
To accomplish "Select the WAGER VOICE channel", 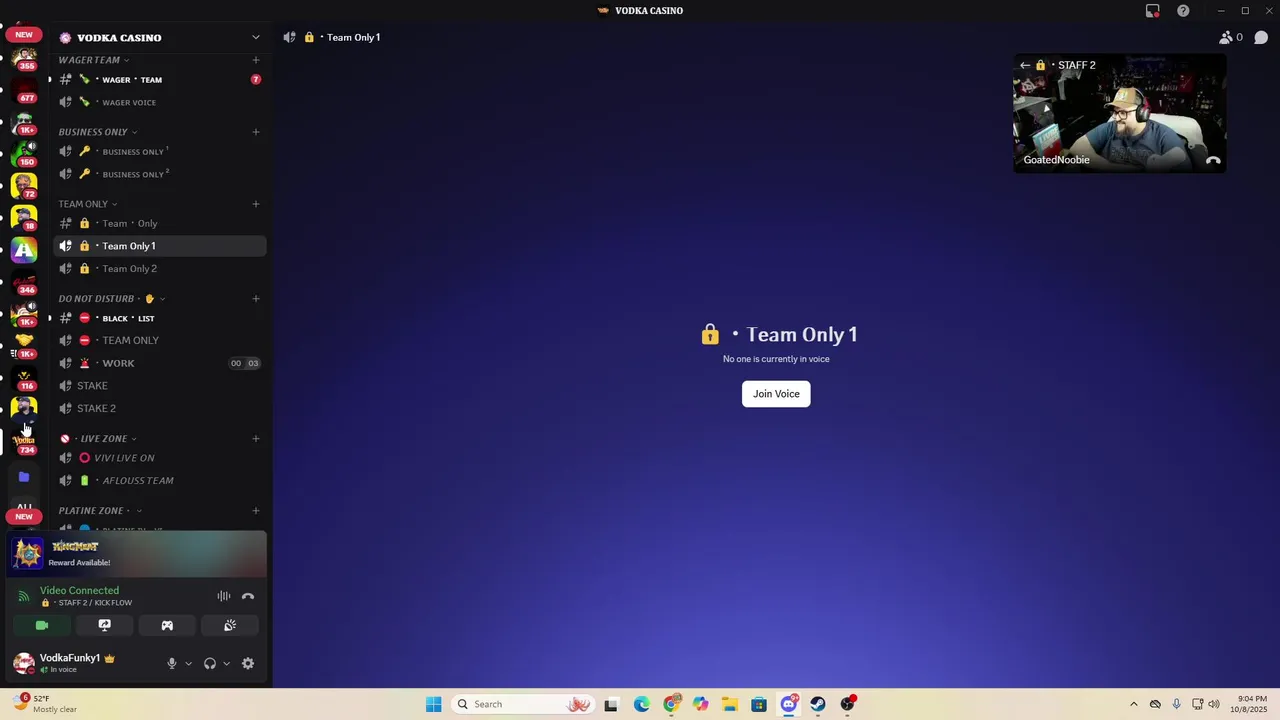I will coord(160,102).
